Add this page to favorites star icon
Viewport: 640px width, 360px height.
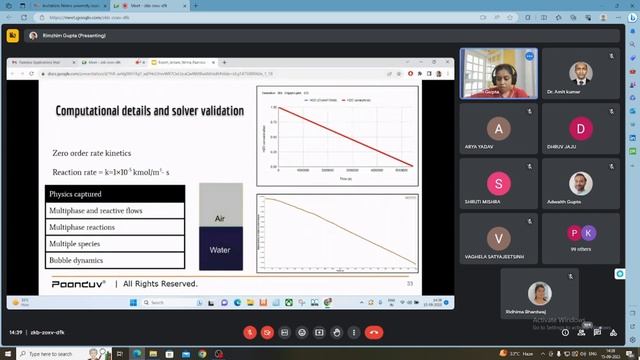510,18
